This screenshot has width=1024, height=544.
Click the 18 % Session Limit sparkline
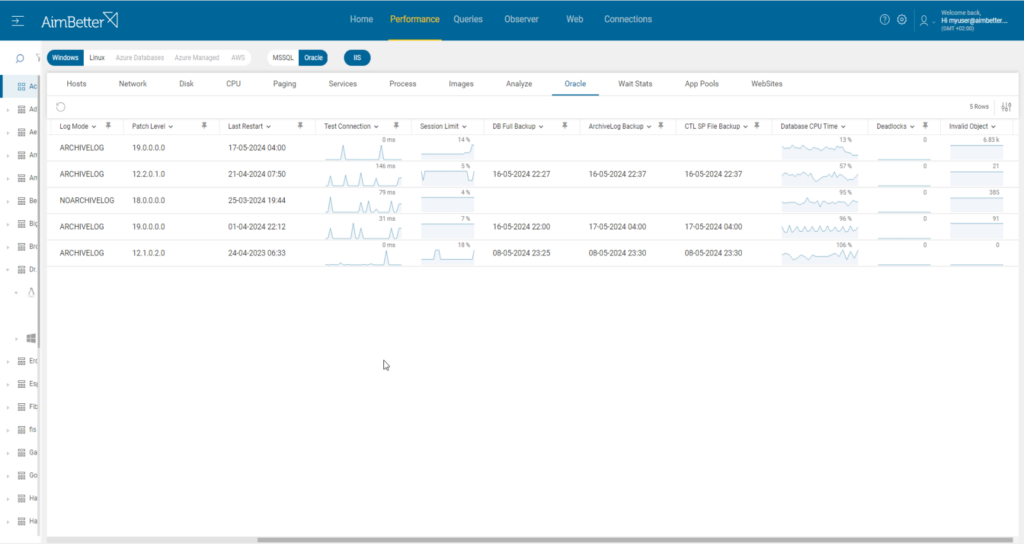(447, 255)
